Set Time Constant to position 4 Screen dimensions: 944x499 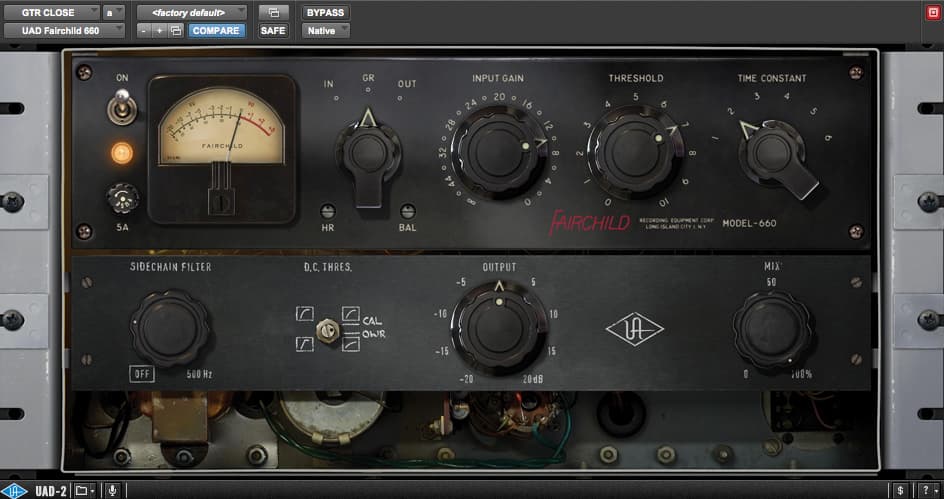click(x=786, y=96)
